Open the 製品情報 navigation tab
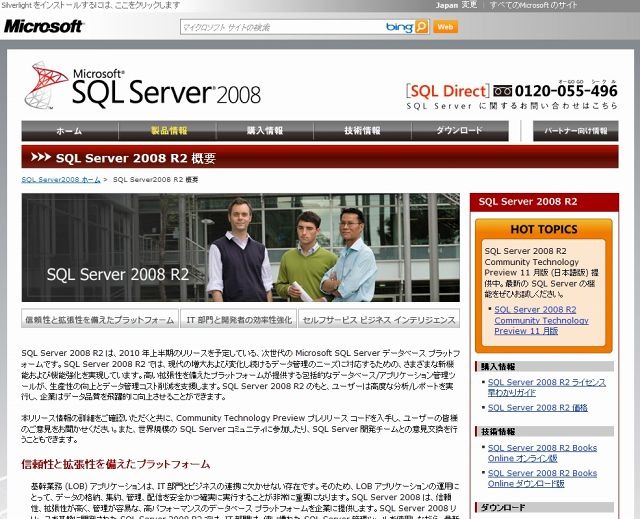The height and width of the screenshot is (519, 640). tap(169, 131)
